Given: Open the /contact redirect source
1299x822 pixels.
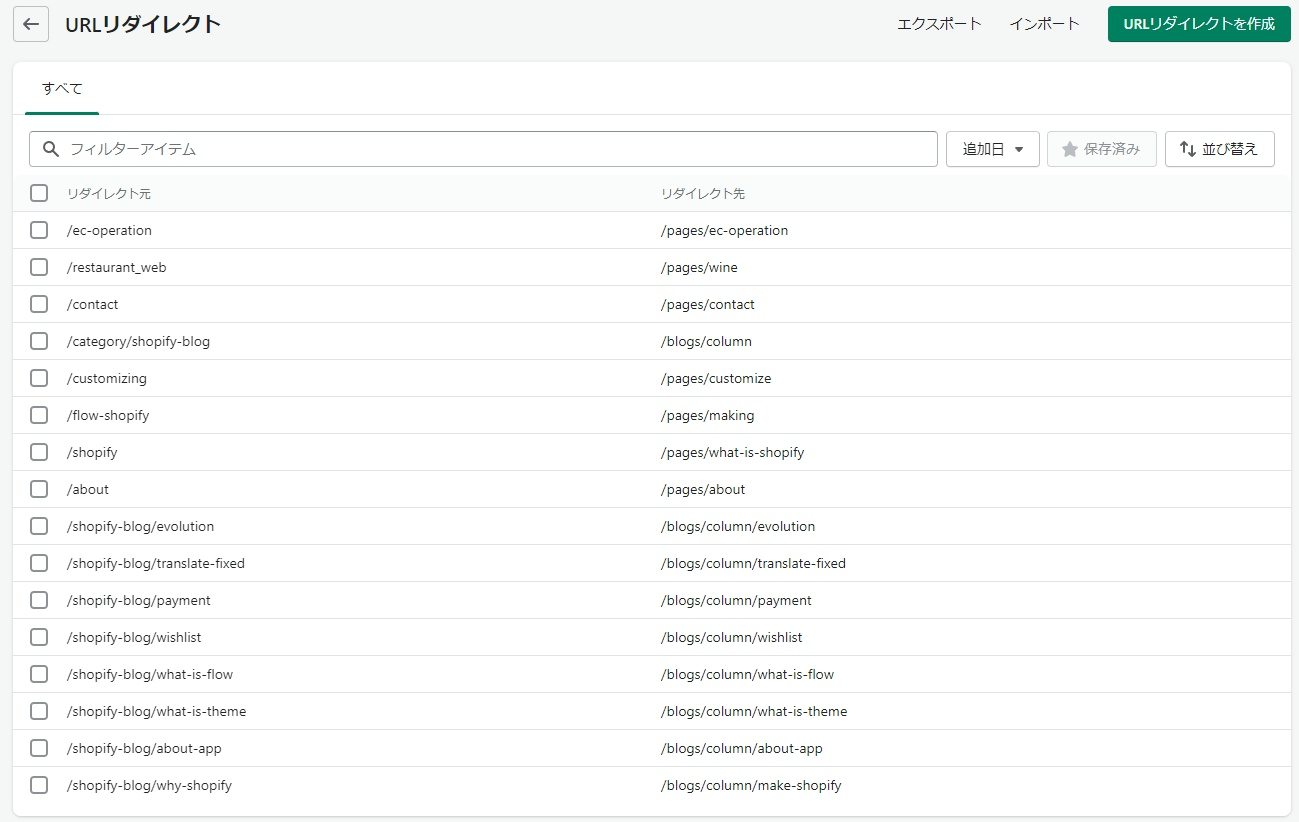Looking at the screenshot, I should pos(92,304).
